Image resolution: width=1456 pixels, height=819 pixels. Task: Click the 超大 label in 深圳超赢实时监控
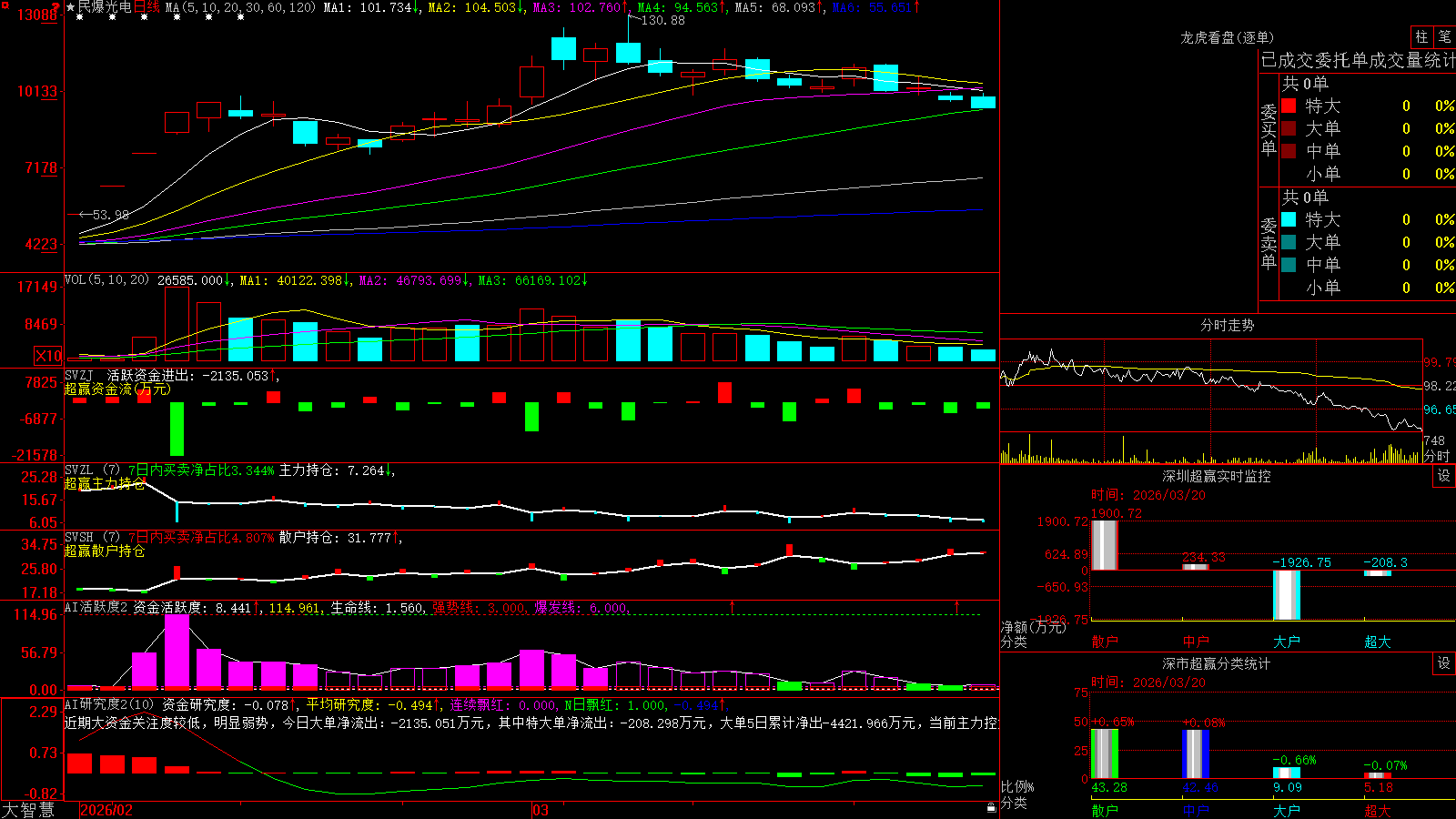pos(1378,642)
